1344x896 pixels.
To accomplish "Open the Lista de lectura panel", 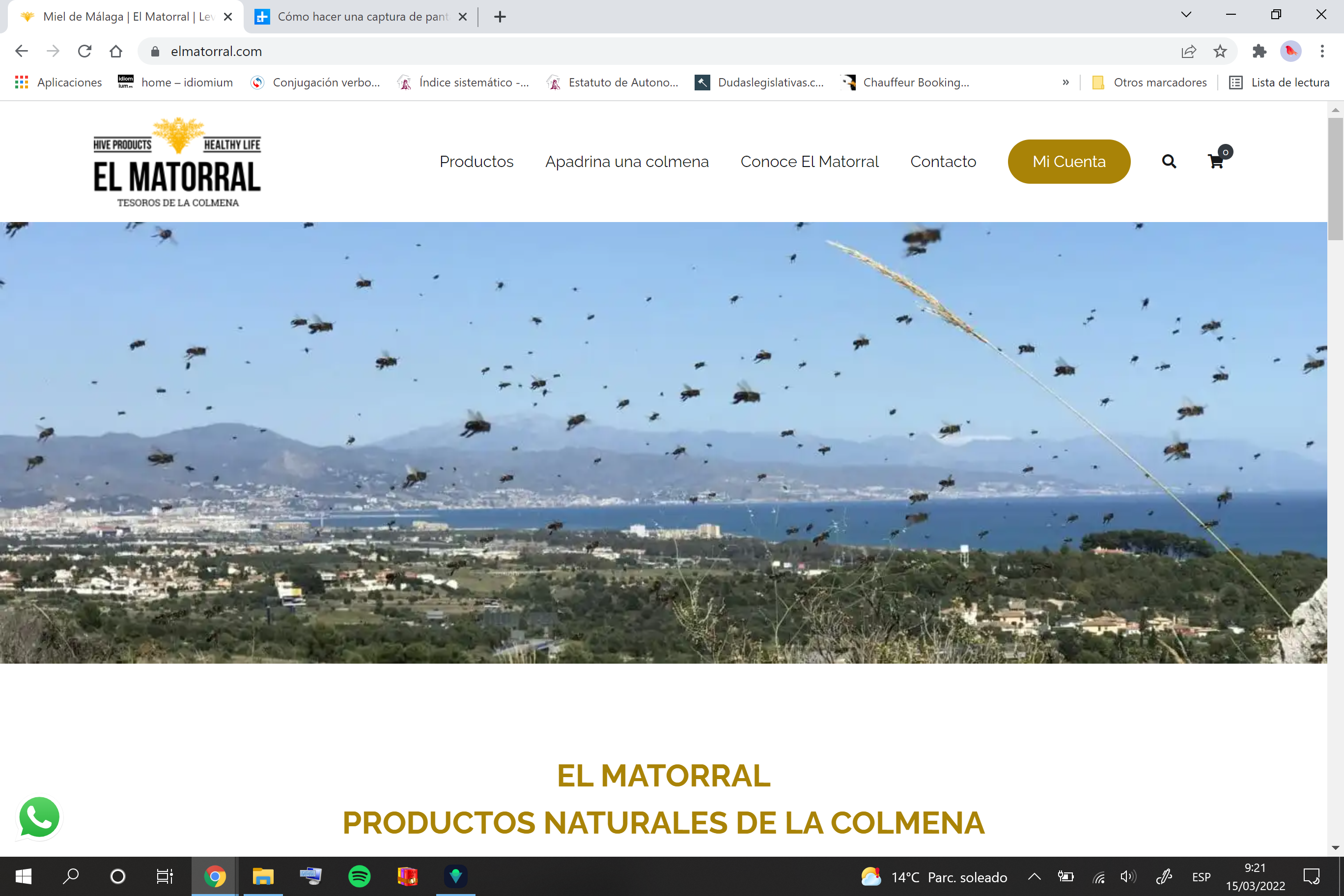I will (x=1280, y=83).
